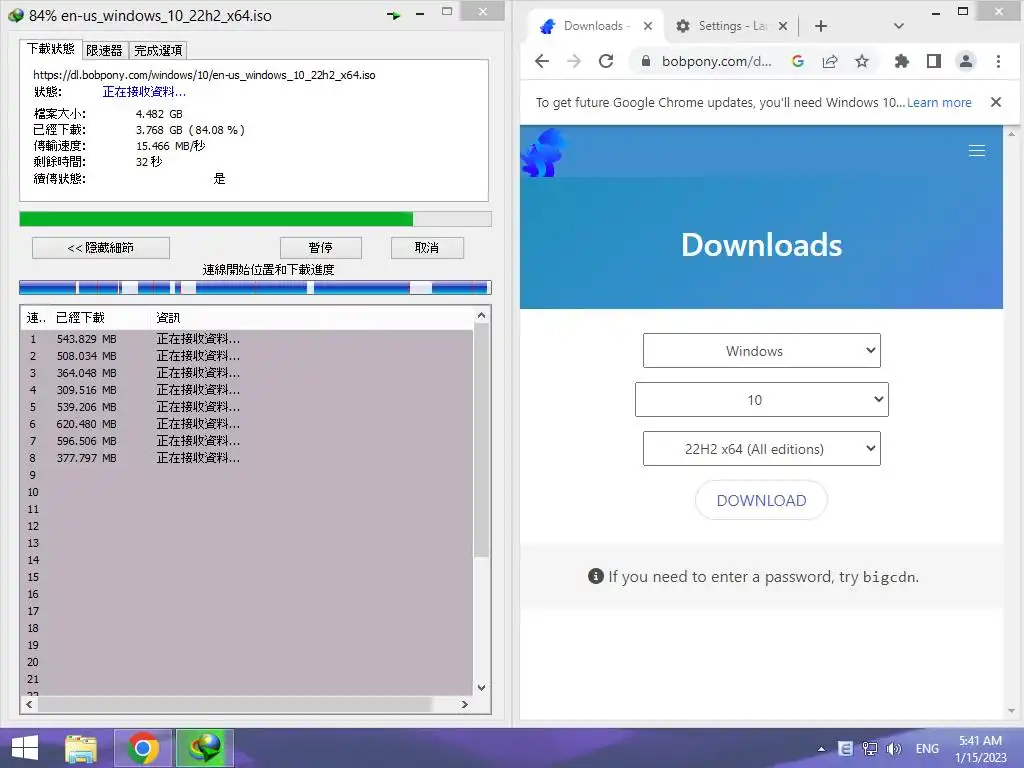This screenshot has height=768, width=1024.
Task: Open the version 10 dropdown
Action: [x=761, y=400]
